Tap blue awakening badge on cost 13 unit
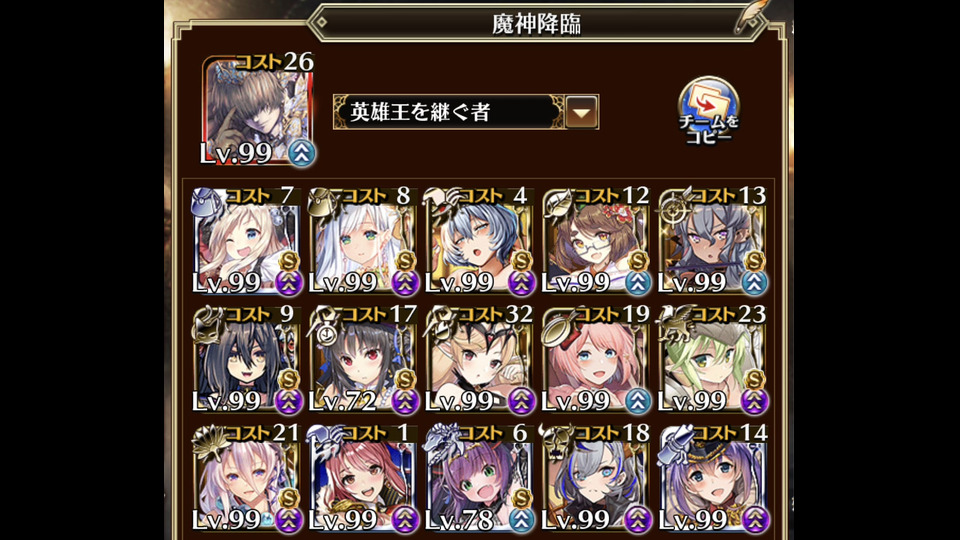This screenshot has height=540, width=960. [754, 282]
